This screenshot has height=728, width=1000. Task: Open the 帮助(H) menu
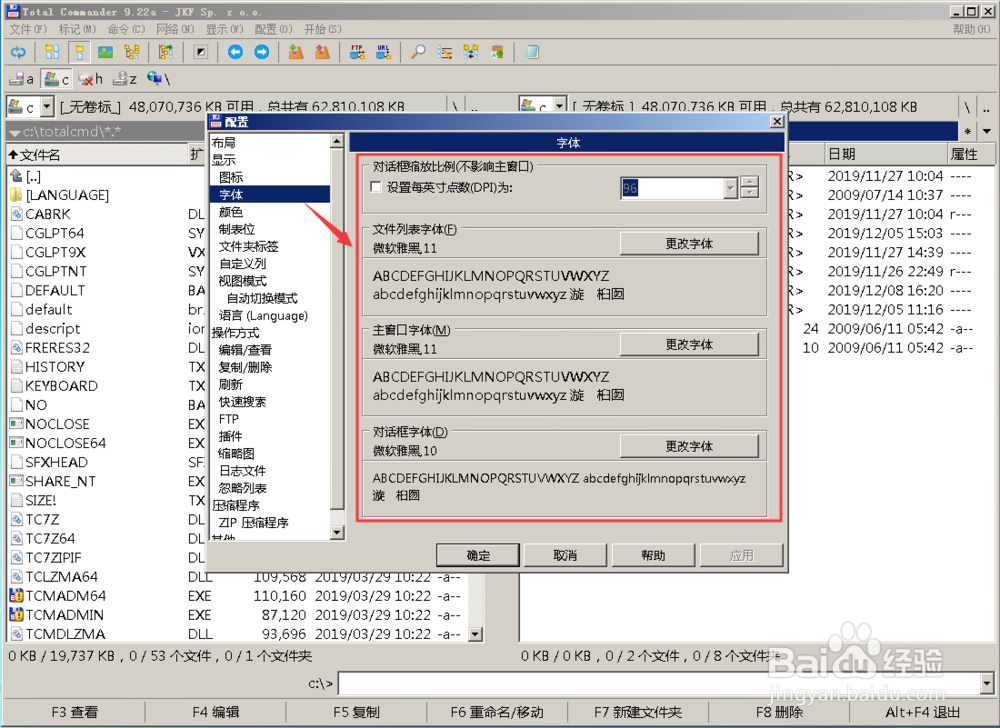pyautogui.click(x=972, y=29)
